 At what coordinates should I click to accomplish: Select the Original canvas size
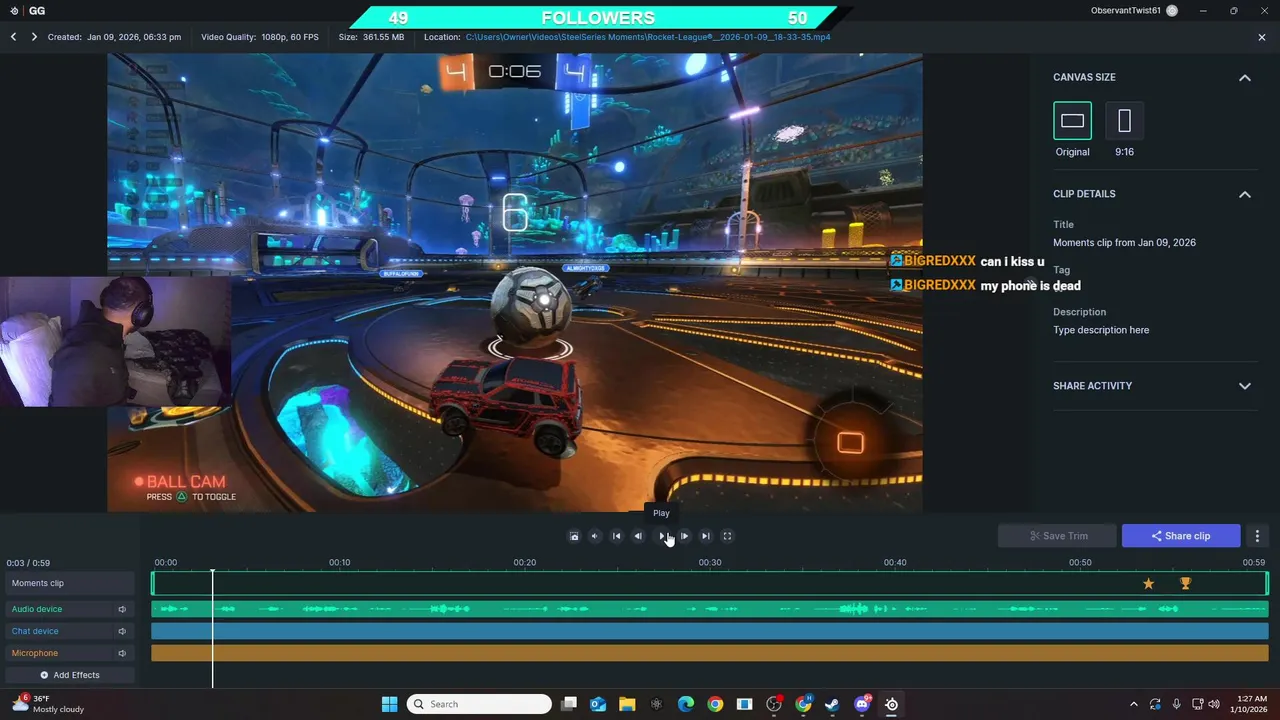[x=1072, y=121]
